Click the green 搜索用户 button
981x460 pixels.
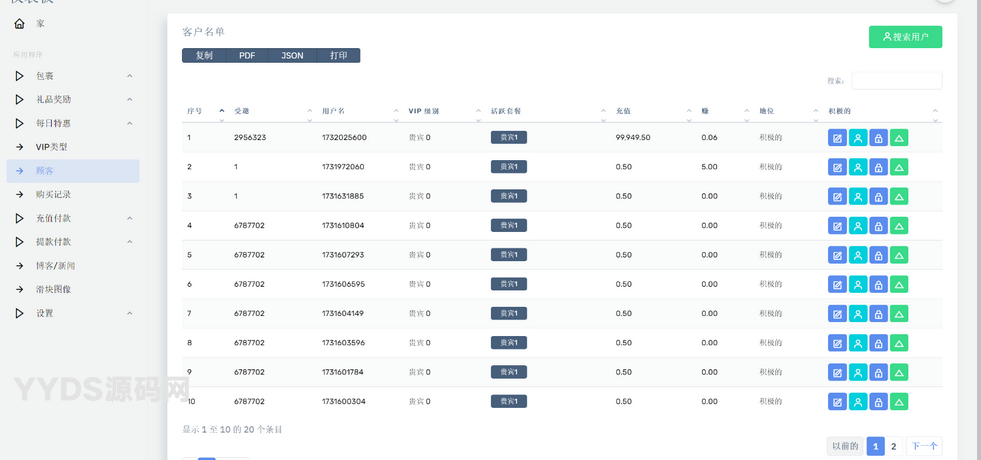pos(905,37)
